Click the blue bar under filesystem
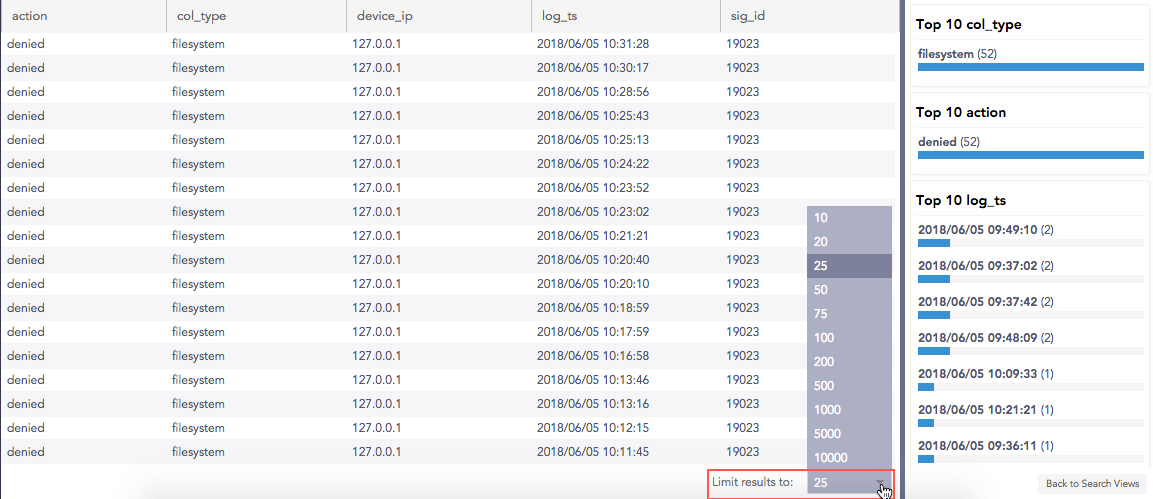 pyautogui.click(x=1030, y=67)
